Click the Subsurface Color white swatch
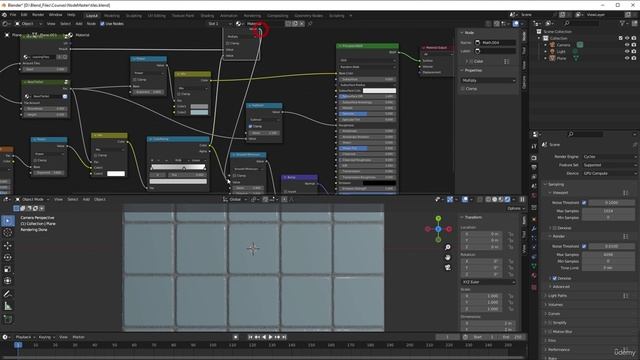 coord(379,91)
